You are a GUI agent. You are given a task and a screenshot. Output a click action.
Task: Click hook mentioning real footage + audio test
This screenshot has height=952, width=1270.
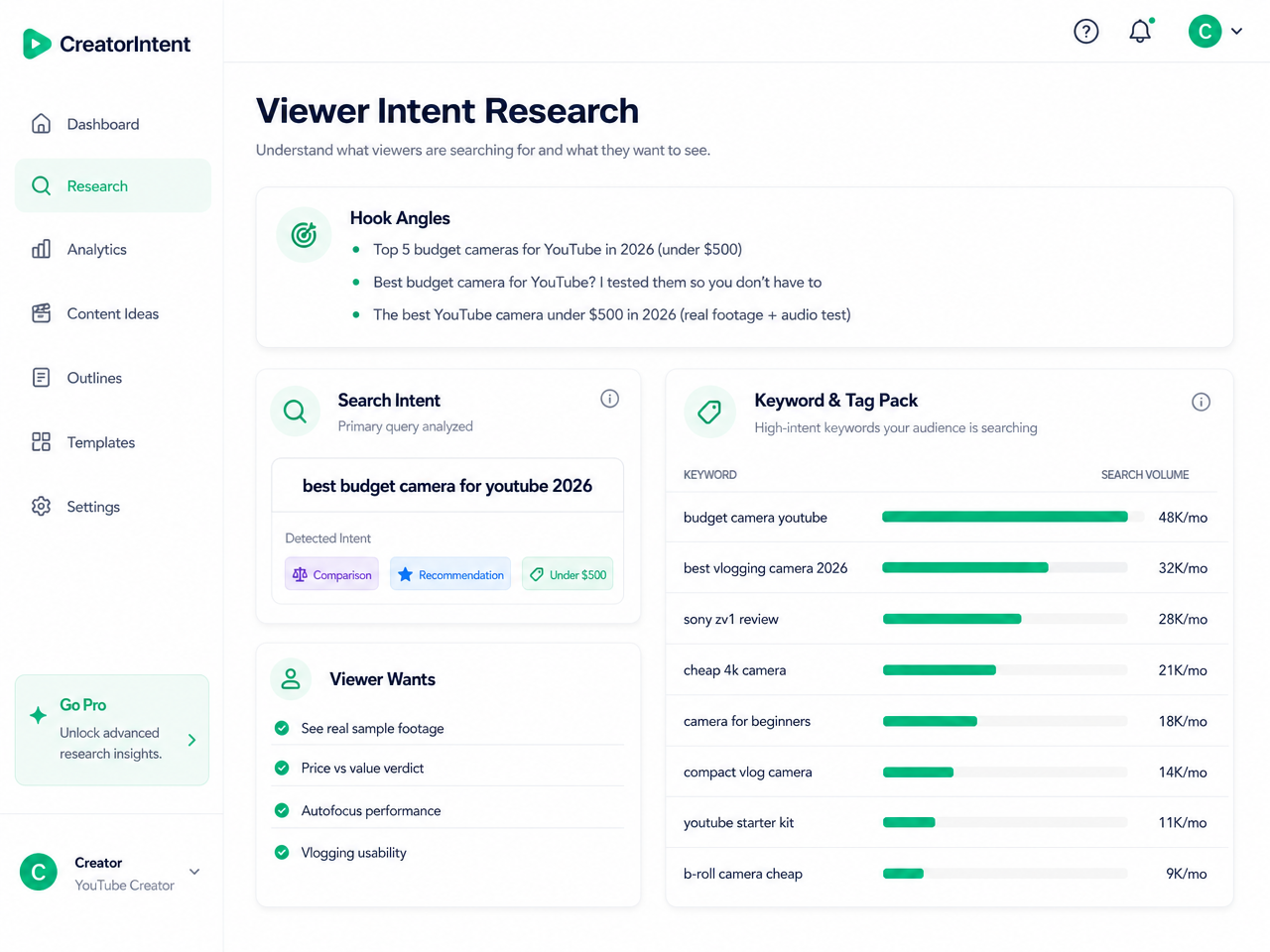click(612, 314)
